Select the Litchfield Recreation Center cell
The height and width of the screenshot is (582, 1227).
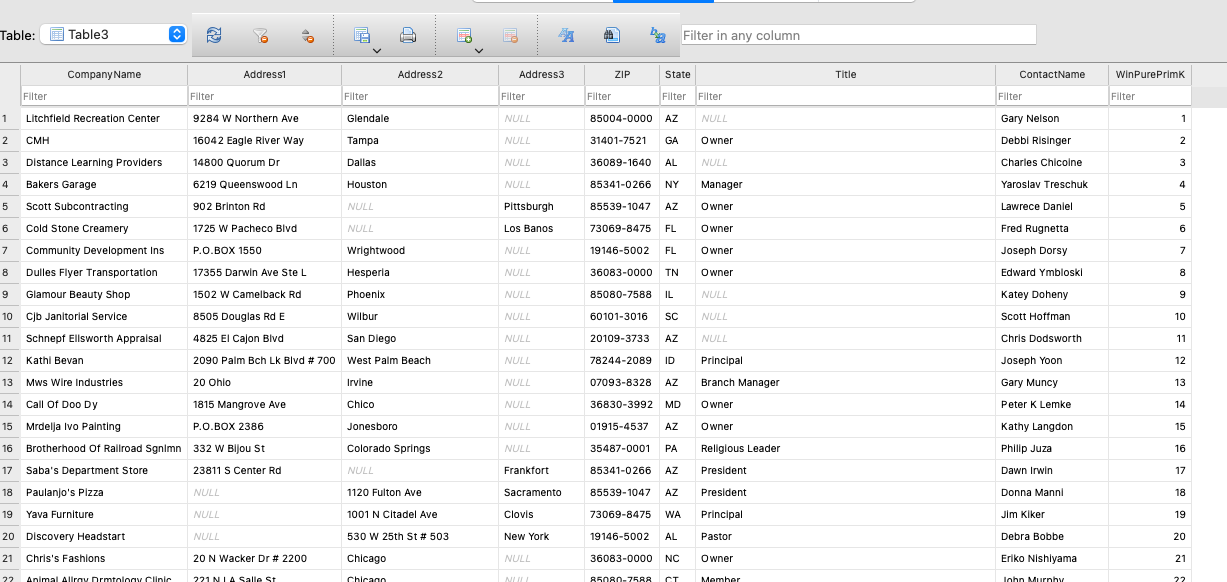point(104,118)
